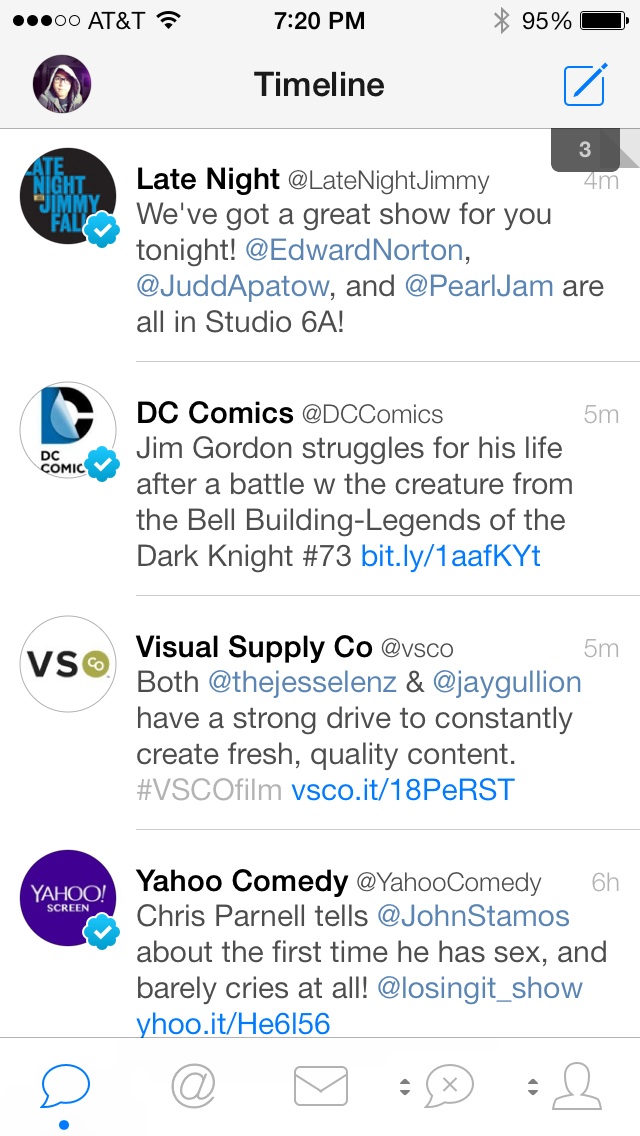
Task: Tap the account avatar in header
Action: [62, 84]
